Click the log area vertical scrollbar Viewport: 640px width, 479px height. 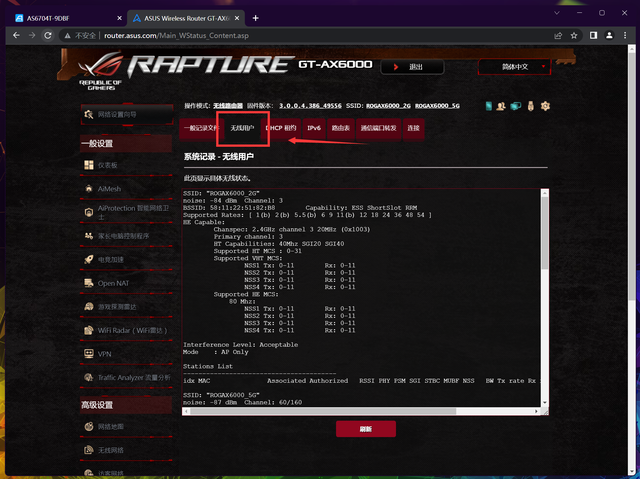pyautogui.click(x=544, y=233)
